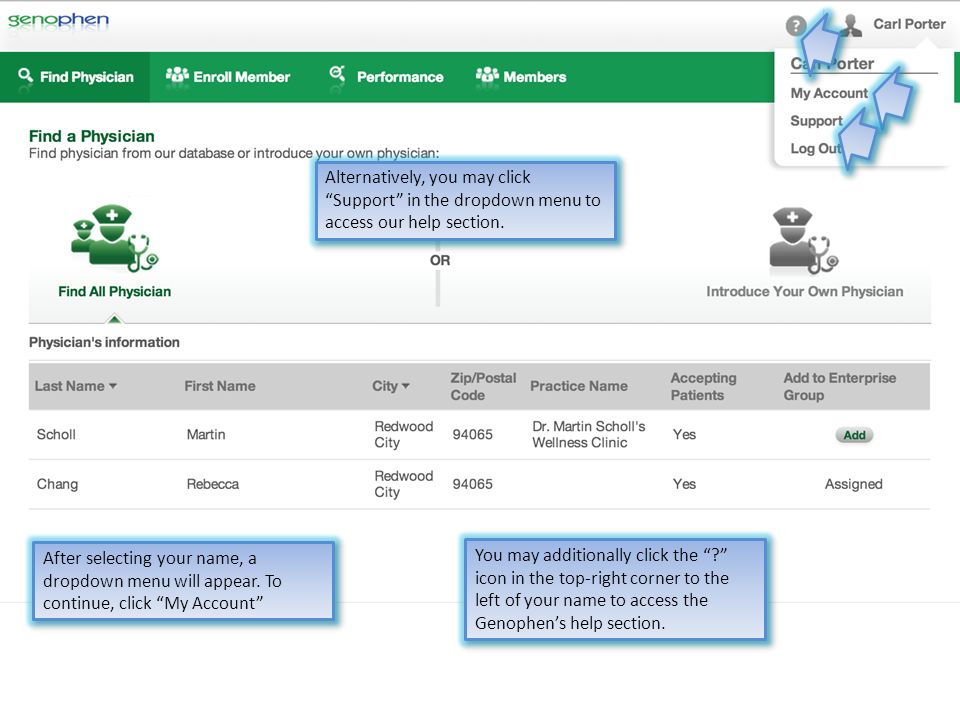Sort by the City dropdown arrow
Viewport: 960px width, 720px height.
[405, 386]
